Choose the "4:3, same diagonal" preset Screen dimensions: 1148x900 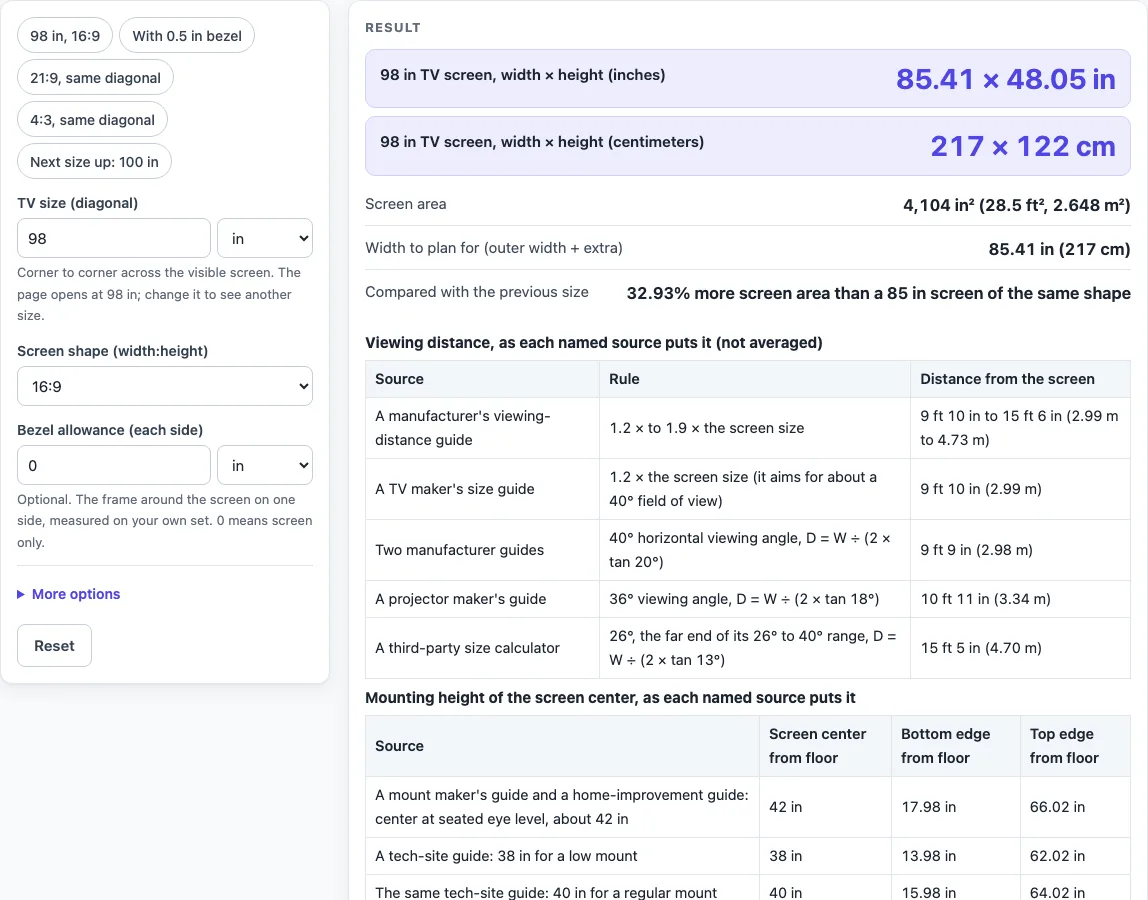pyautogui.click(x=92, y=119)
